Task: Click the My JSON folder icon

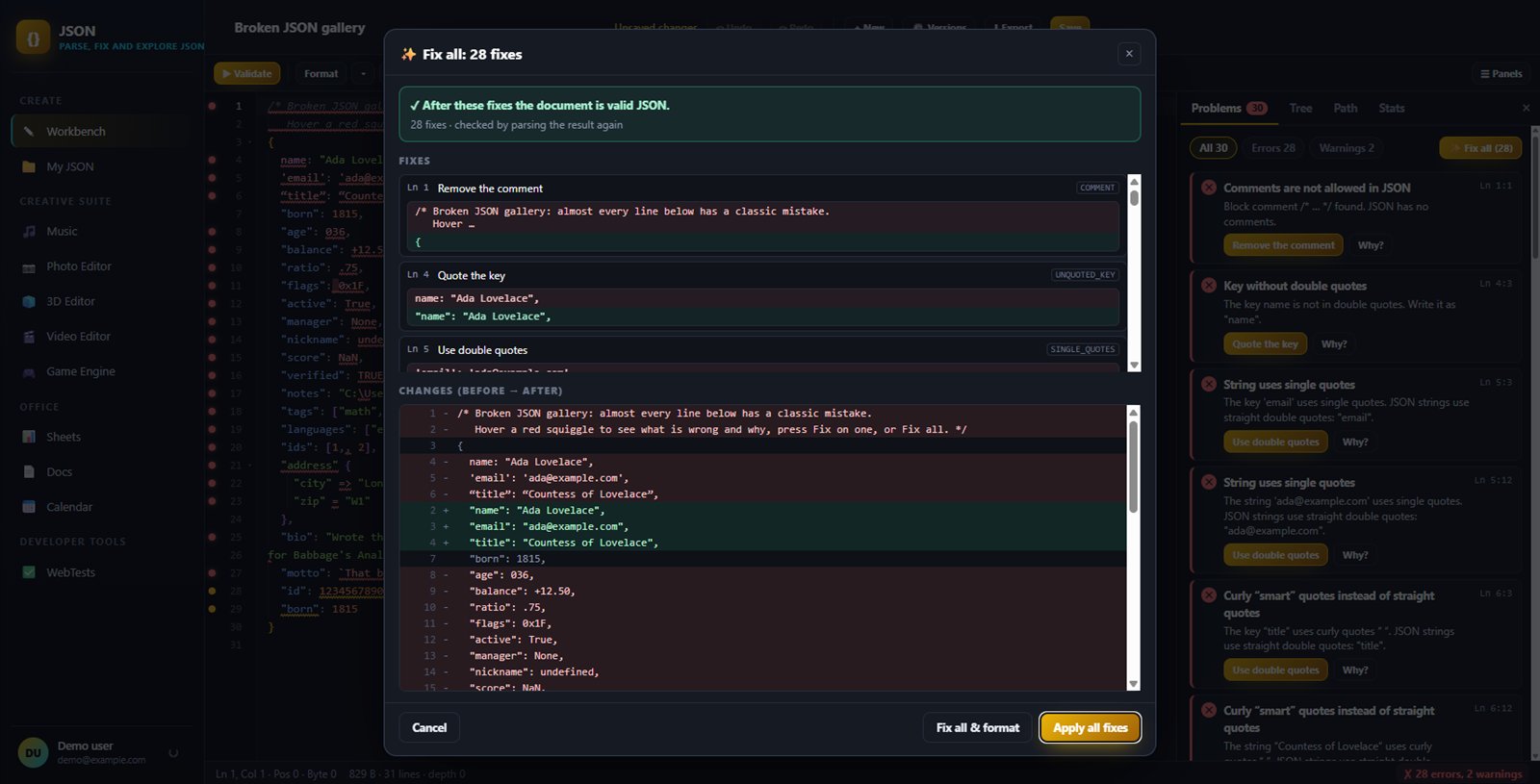Action: point(29,166)
